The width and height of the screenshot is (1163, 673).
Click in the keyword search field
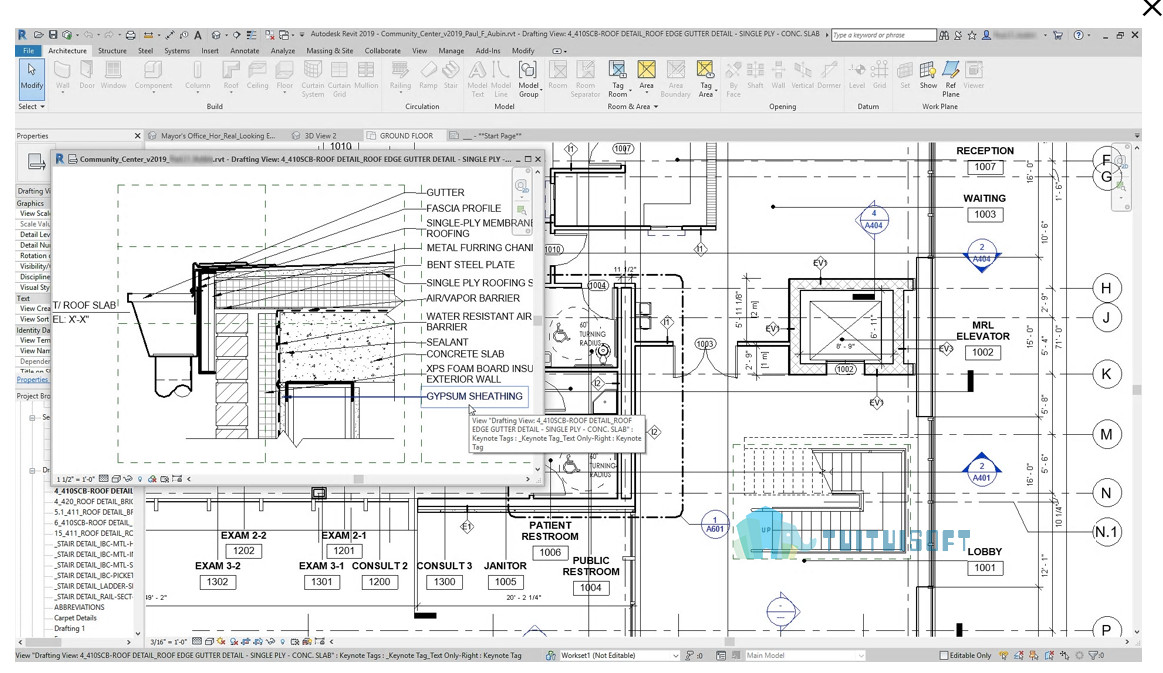883,35
